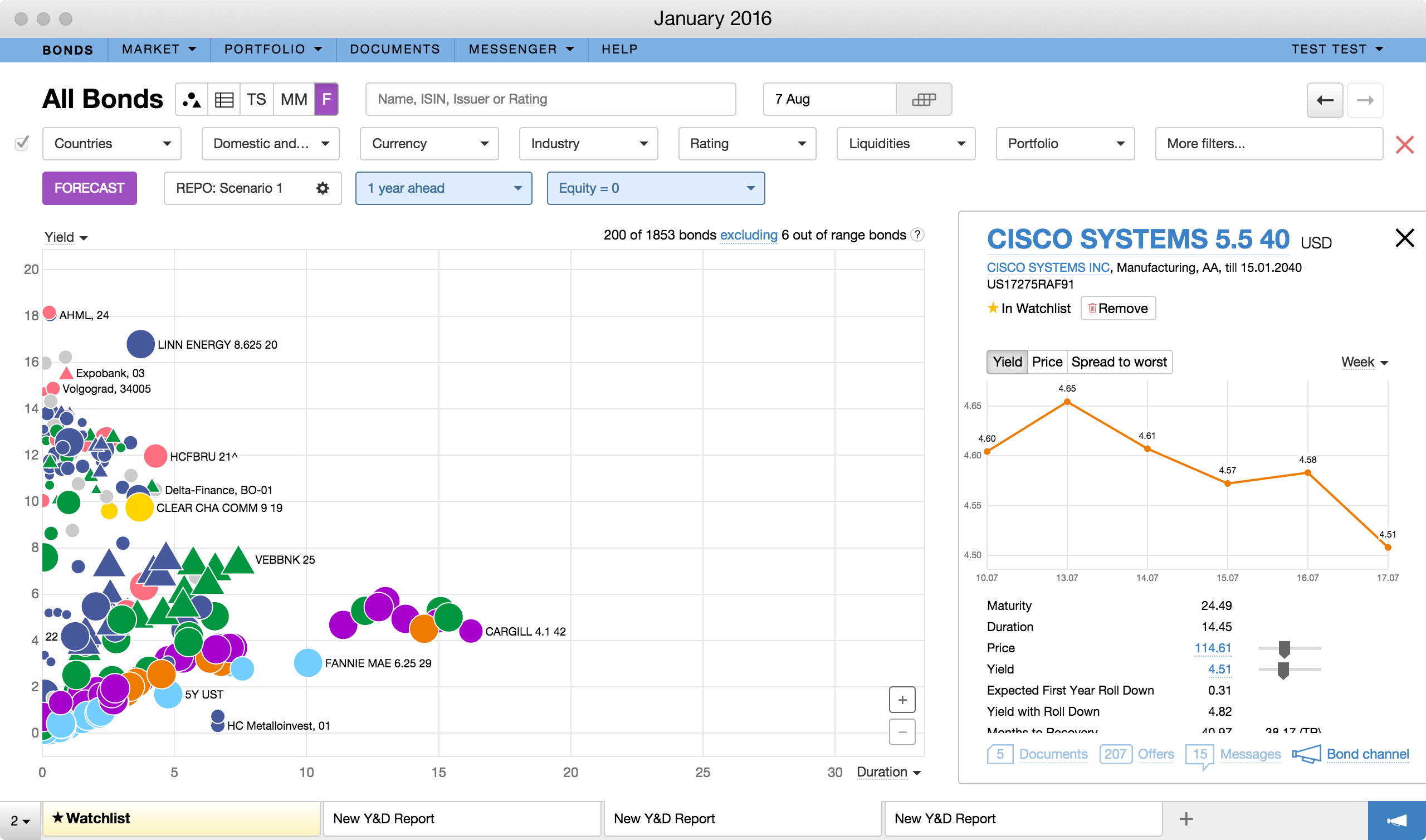The height and width of the screenshot is (840, 1426).
Task: Select the FANNIE MAE 6.25 29 bubble
Action: point(308,663)
